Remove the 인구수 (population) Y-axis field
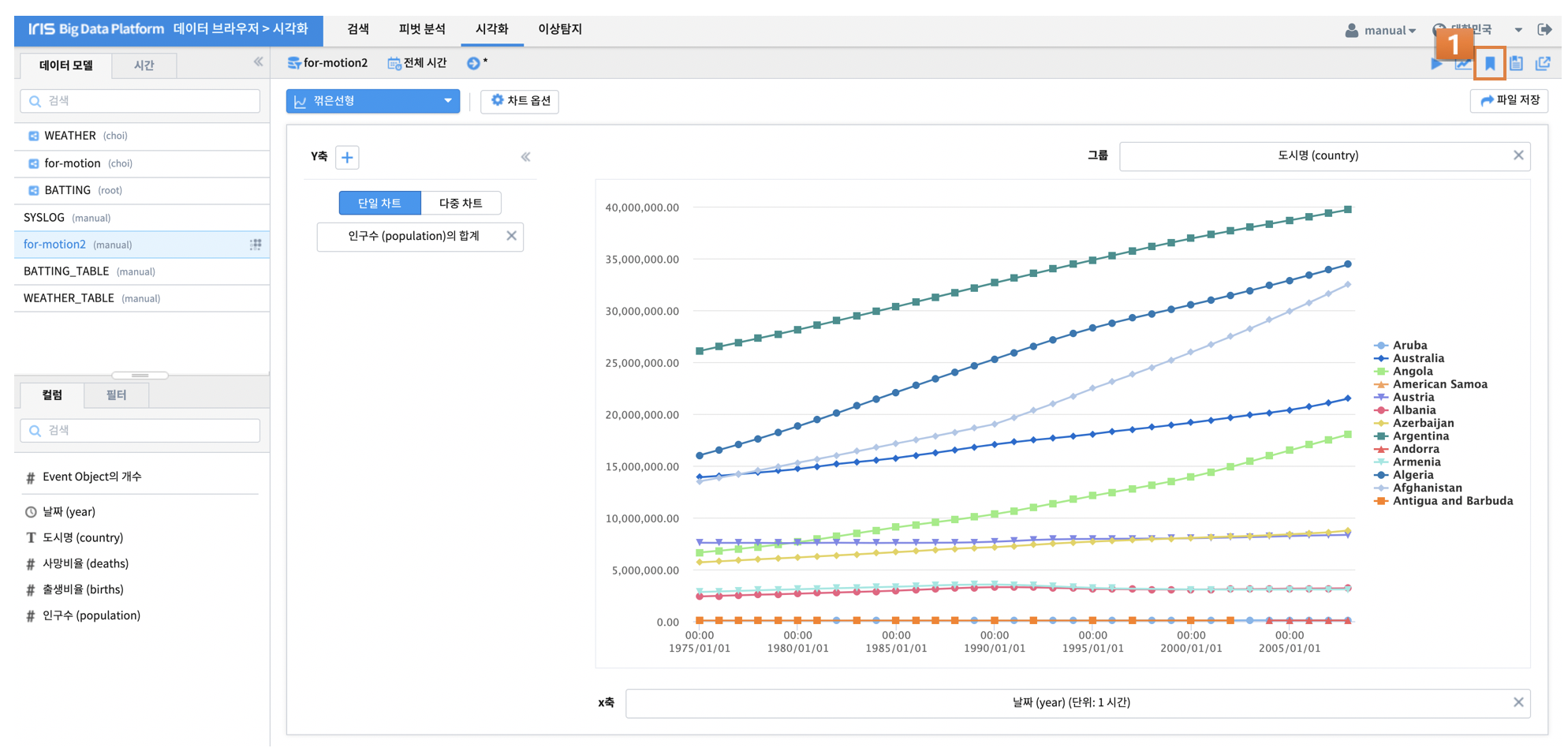1568x748 pixels. click(x=511, y=236)
